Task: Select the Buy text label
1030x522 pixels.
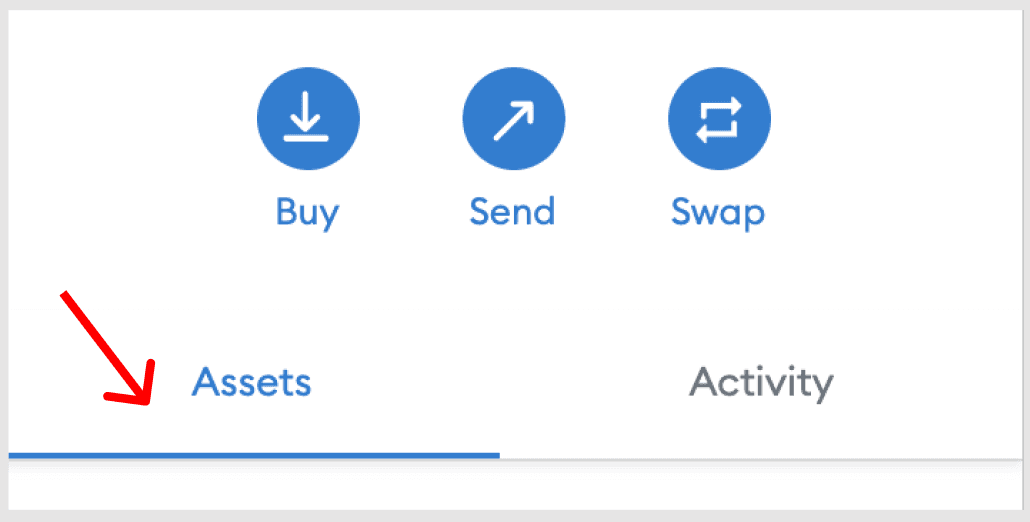Action: click(307, 213)
